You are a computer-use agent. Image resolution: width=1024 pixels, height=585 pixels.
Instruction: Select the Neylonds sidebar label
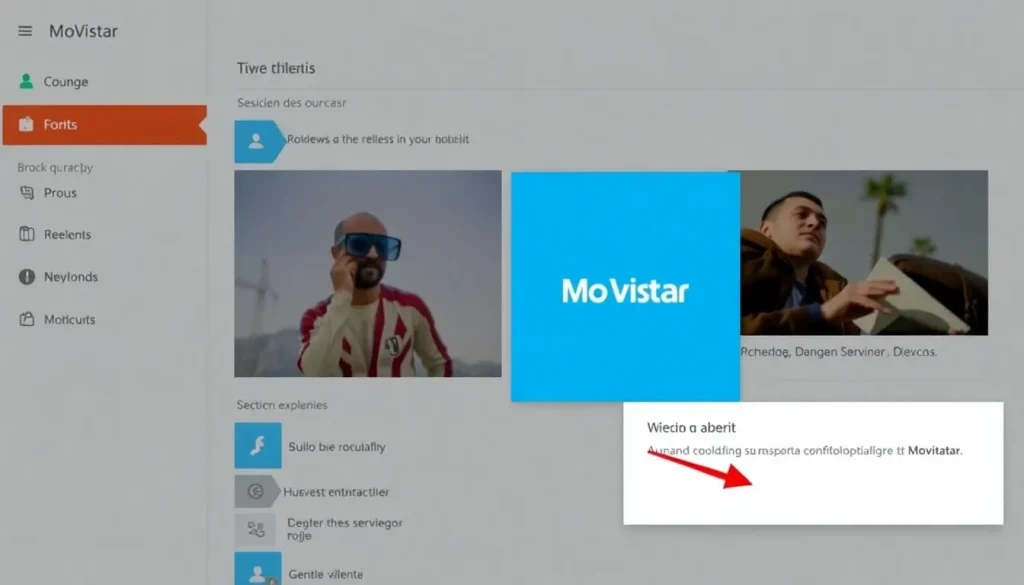[x=71, y=277]
